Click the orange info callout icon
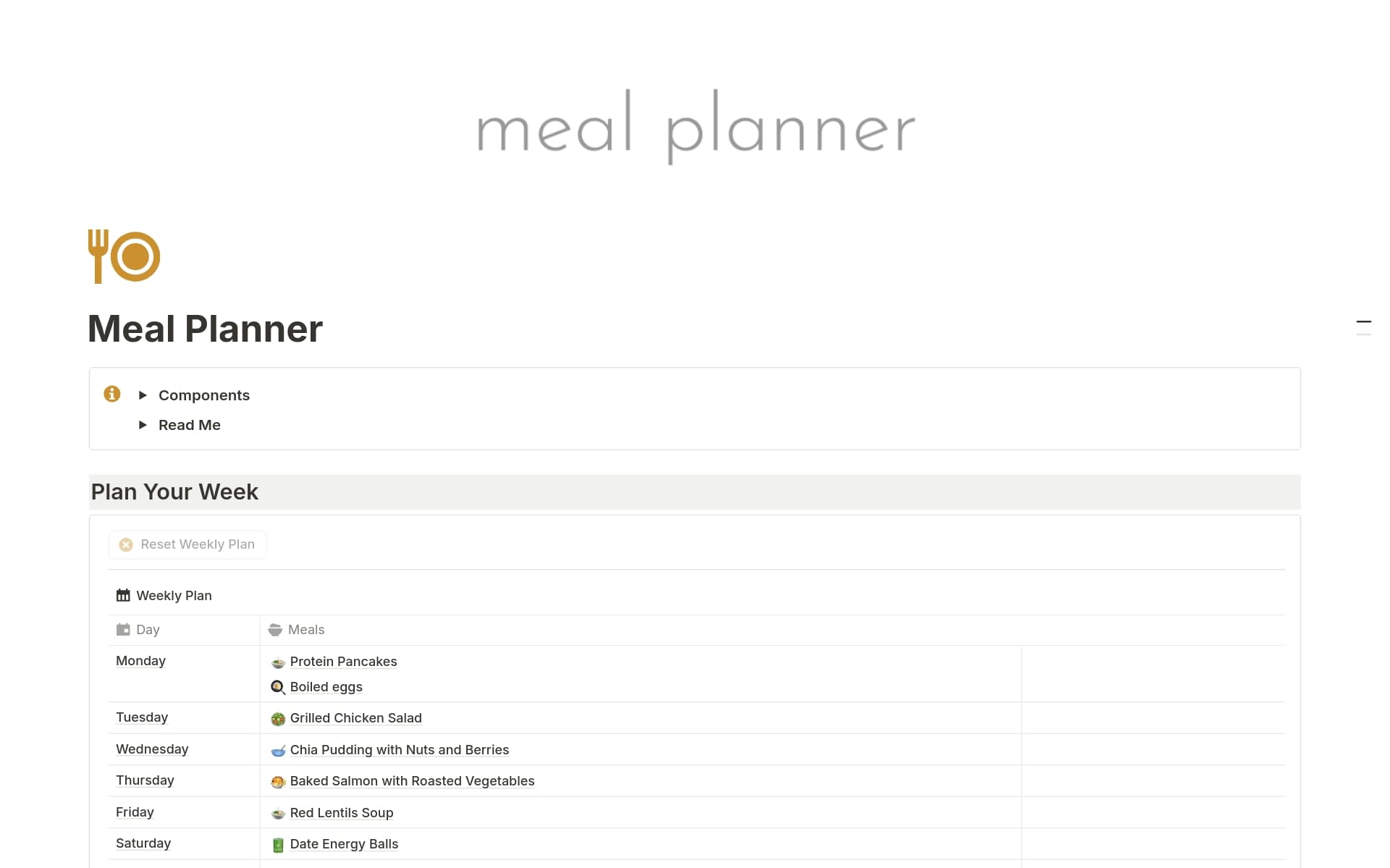 point(112,394)
